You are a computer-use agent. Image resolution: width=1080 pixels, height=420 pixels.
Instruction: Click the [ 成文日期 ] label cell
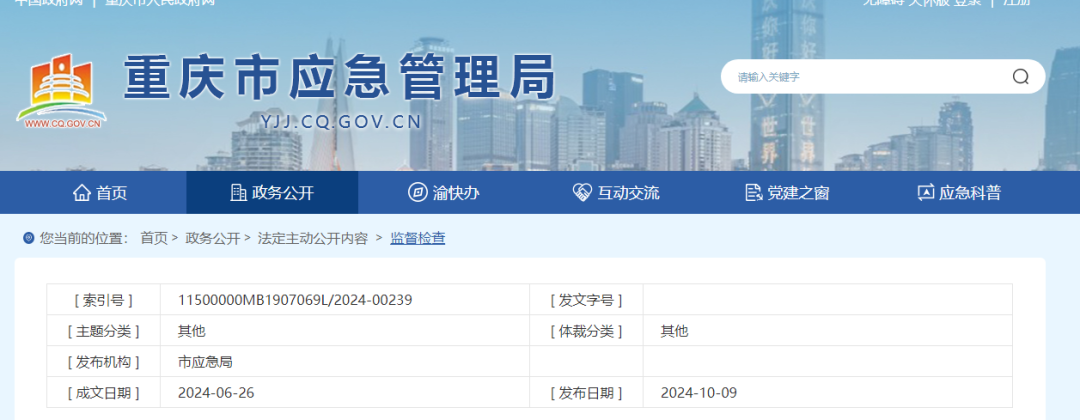(103, 392)
